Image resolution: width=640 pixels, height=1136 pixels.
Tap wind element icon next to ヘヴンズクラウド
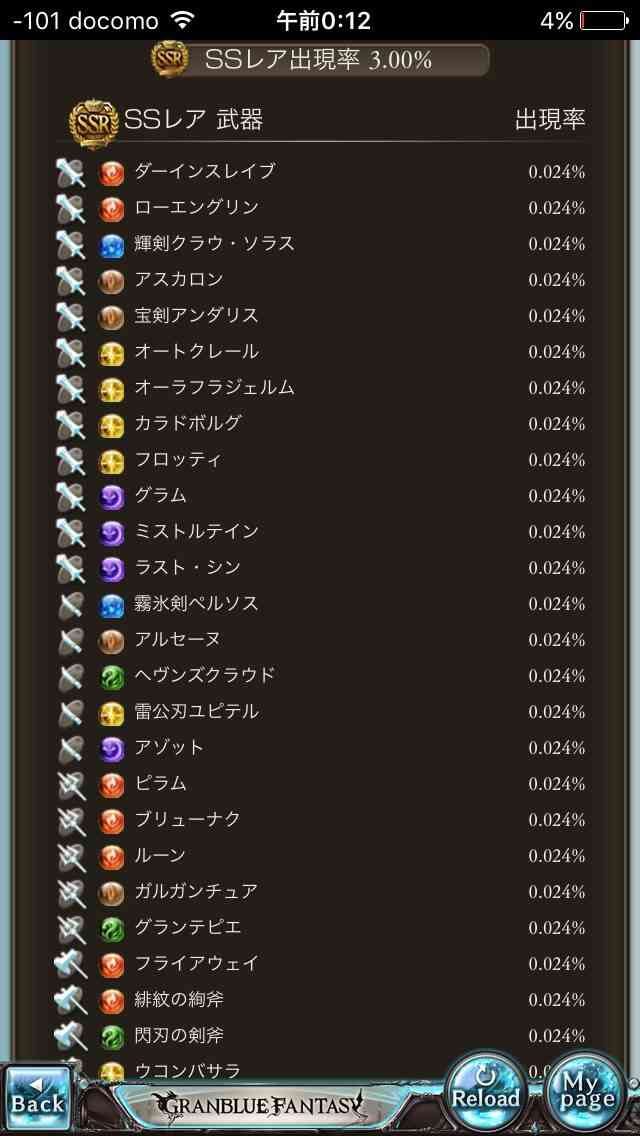[112, 676]
